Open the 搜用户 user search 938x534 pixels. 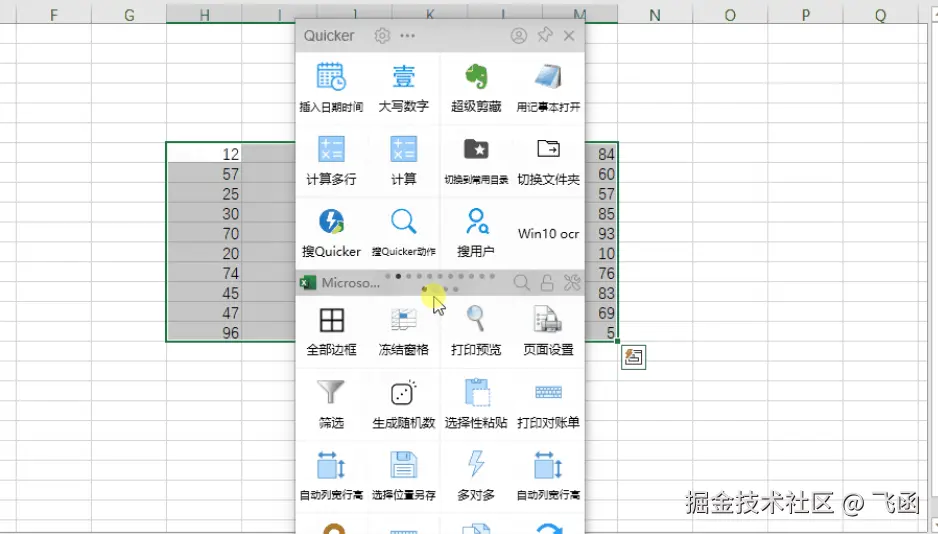[x=476, y=233]
